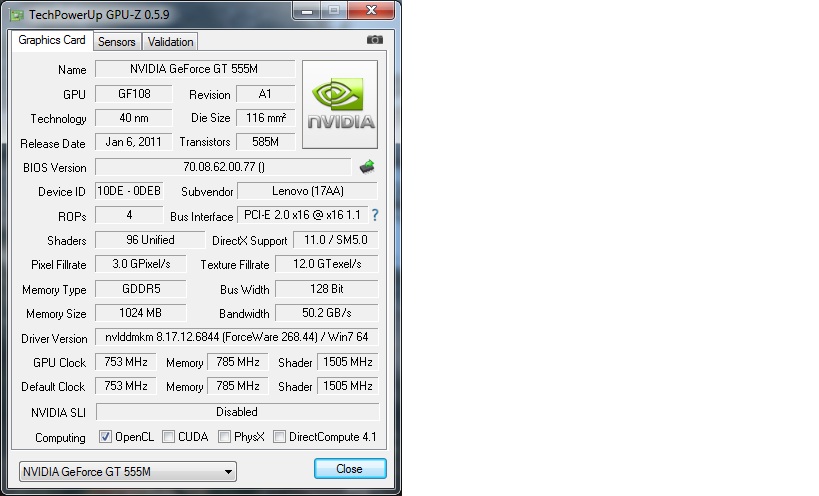Click the Revision field showing A1

tap(265, 94)
